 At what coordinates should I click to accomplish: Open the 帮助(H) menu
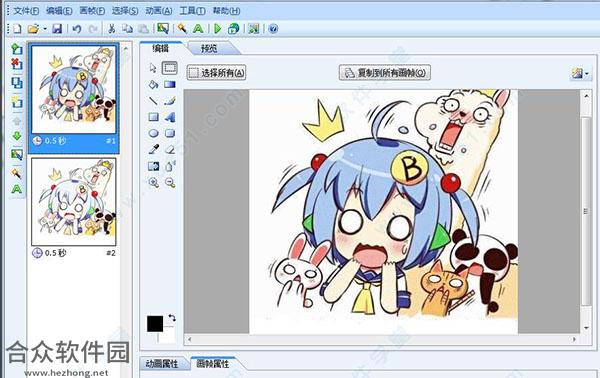[x=226, y=11]
